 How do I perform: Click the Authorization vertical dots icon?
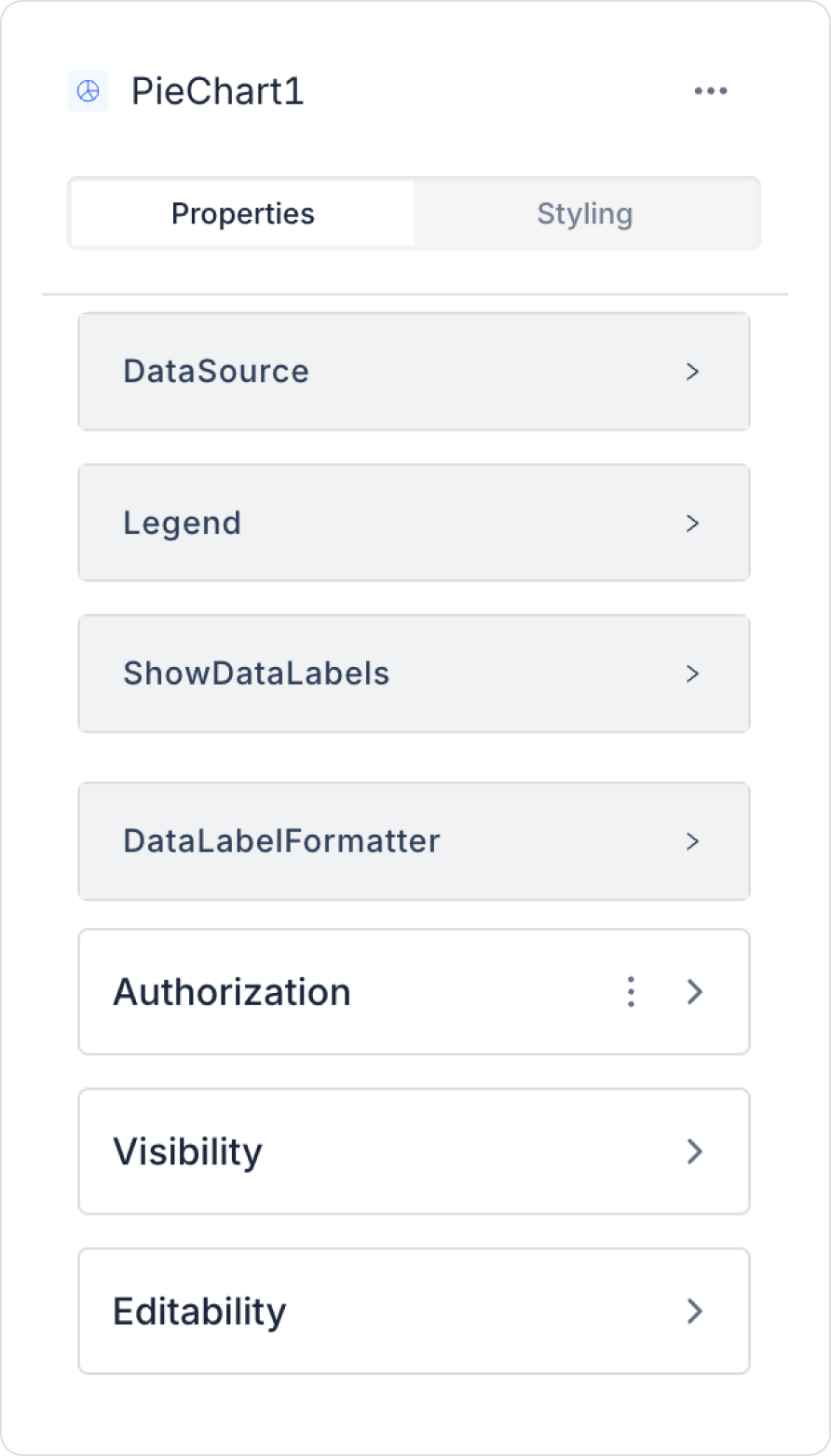click(x=631, y=992)
